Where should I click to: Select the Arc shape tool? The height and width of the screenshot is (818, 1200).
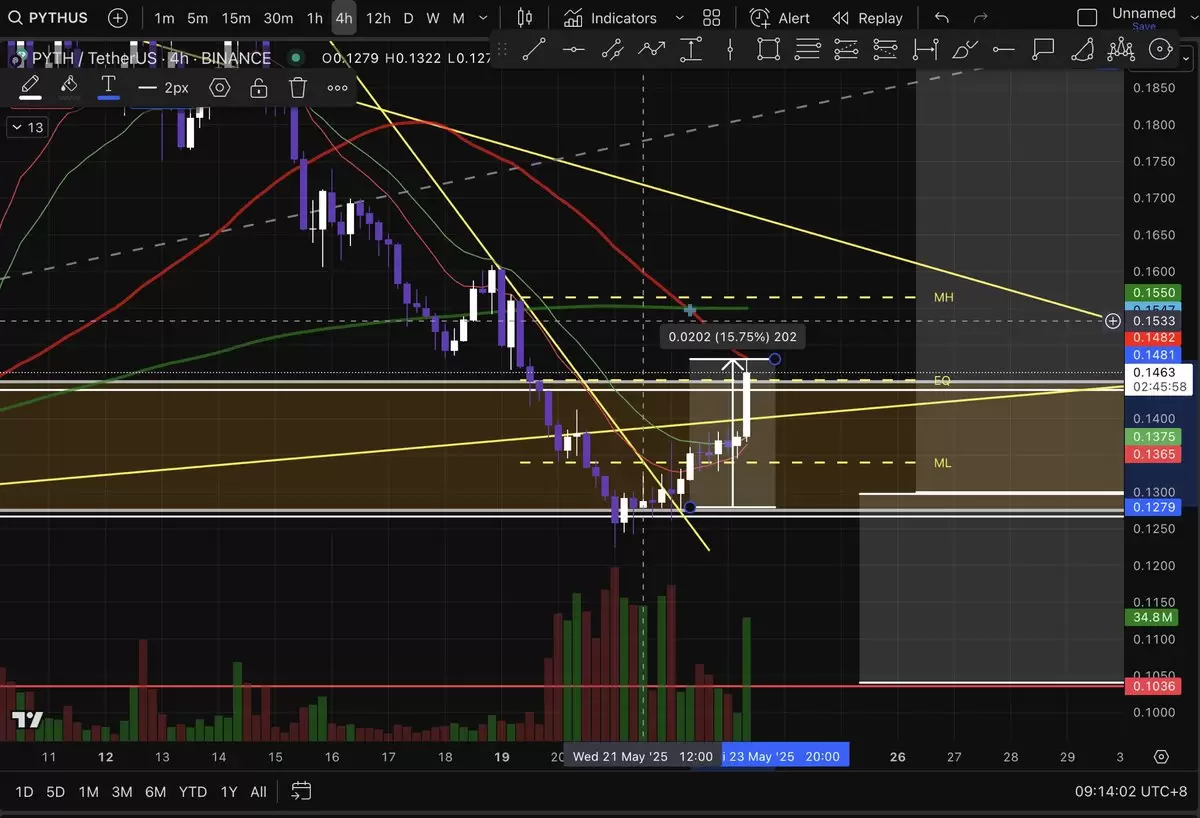pos(1083,49)
